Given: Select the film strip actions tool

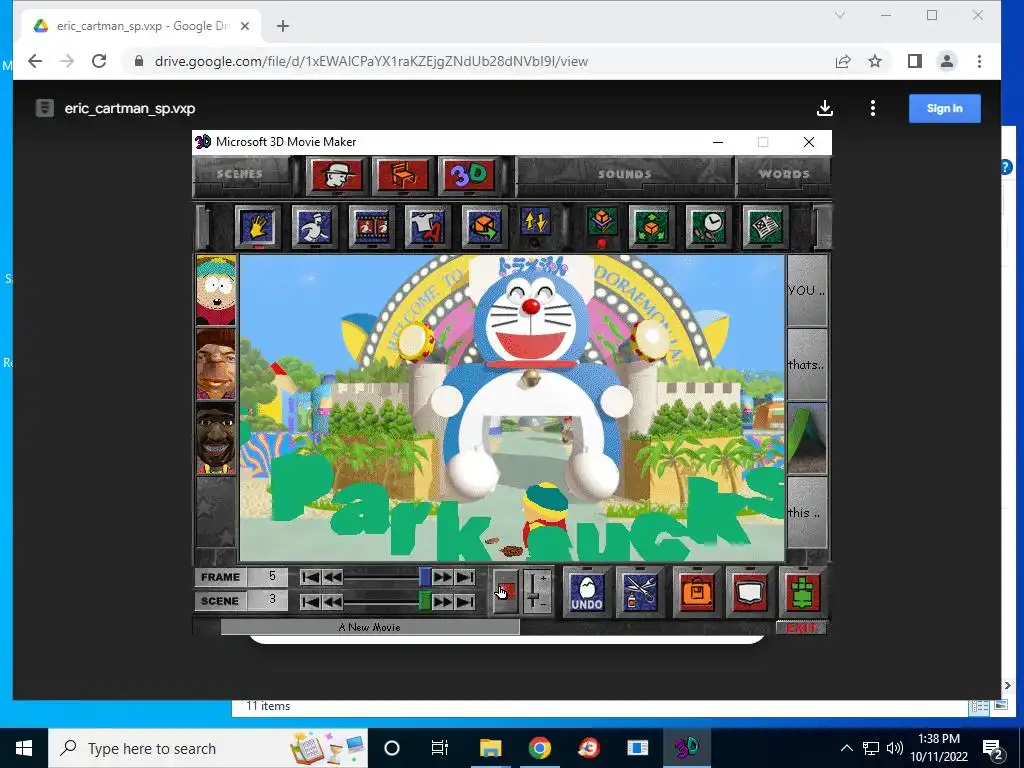Looking at the screenshot, I should [372, 227].
